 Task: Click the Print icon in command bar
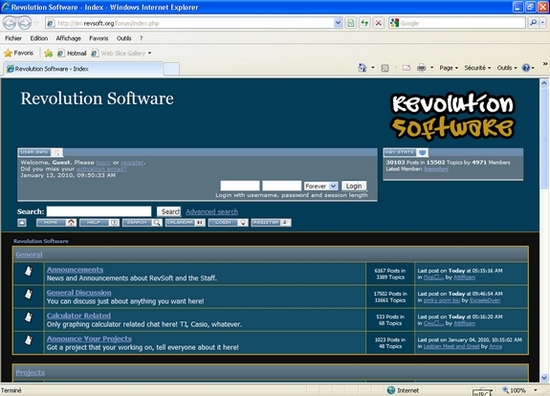tap(421, 68)
